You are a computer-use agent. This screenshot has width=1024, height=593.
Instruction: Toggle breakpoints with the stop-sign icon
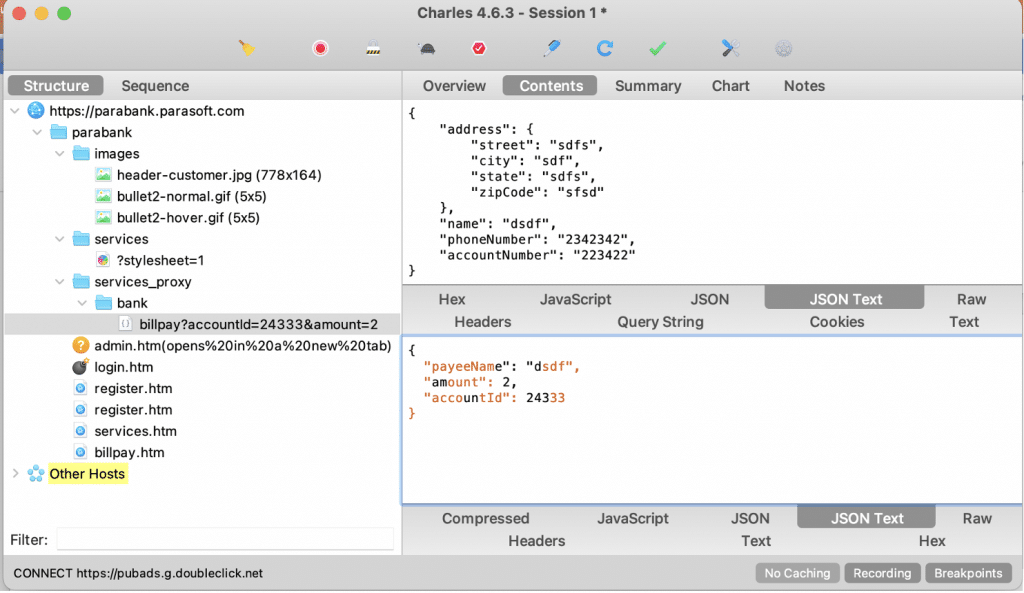tap(478, 47)
